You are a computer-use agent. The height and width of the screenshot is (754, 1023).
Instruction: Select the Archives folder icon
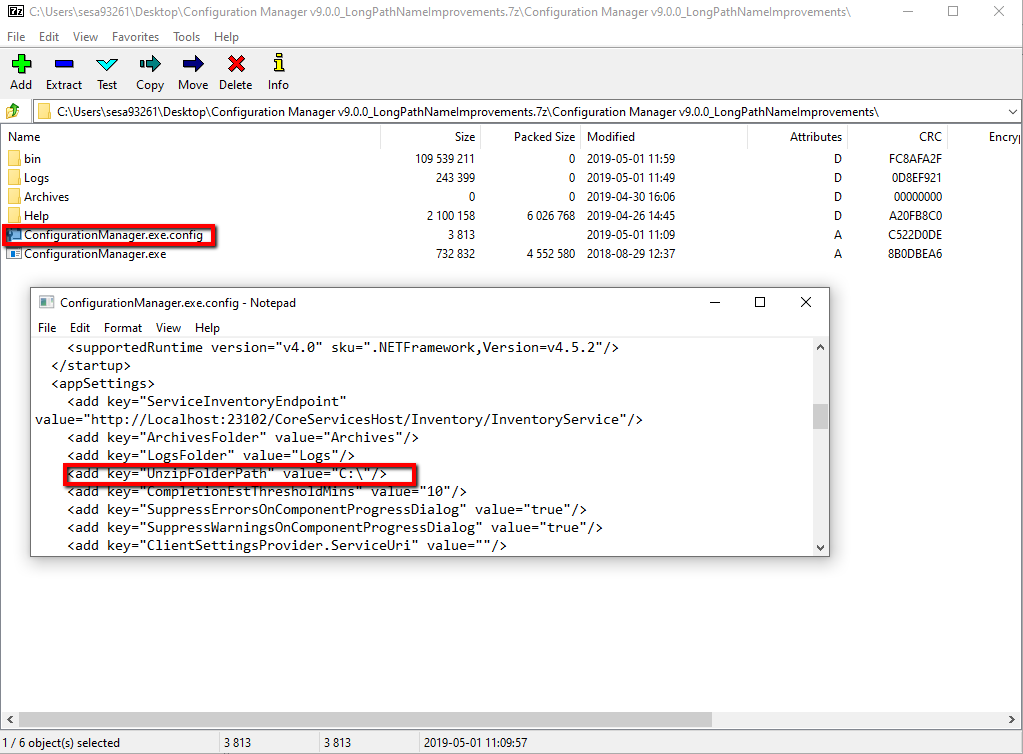(x=14, y=196)
